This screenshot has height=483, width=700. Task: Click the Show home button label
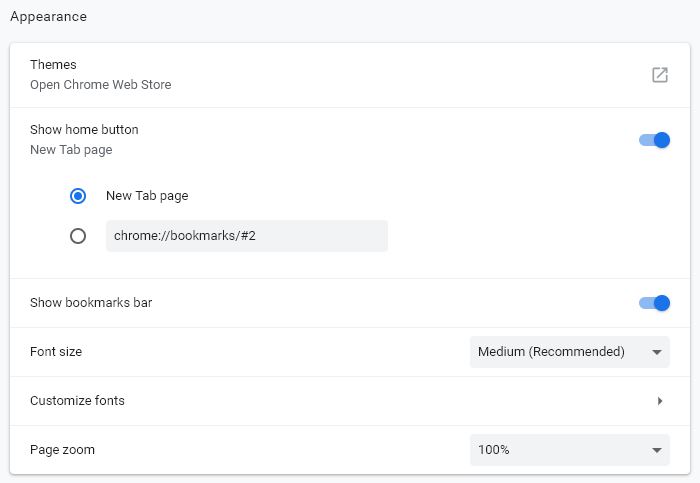pos(84,130)
